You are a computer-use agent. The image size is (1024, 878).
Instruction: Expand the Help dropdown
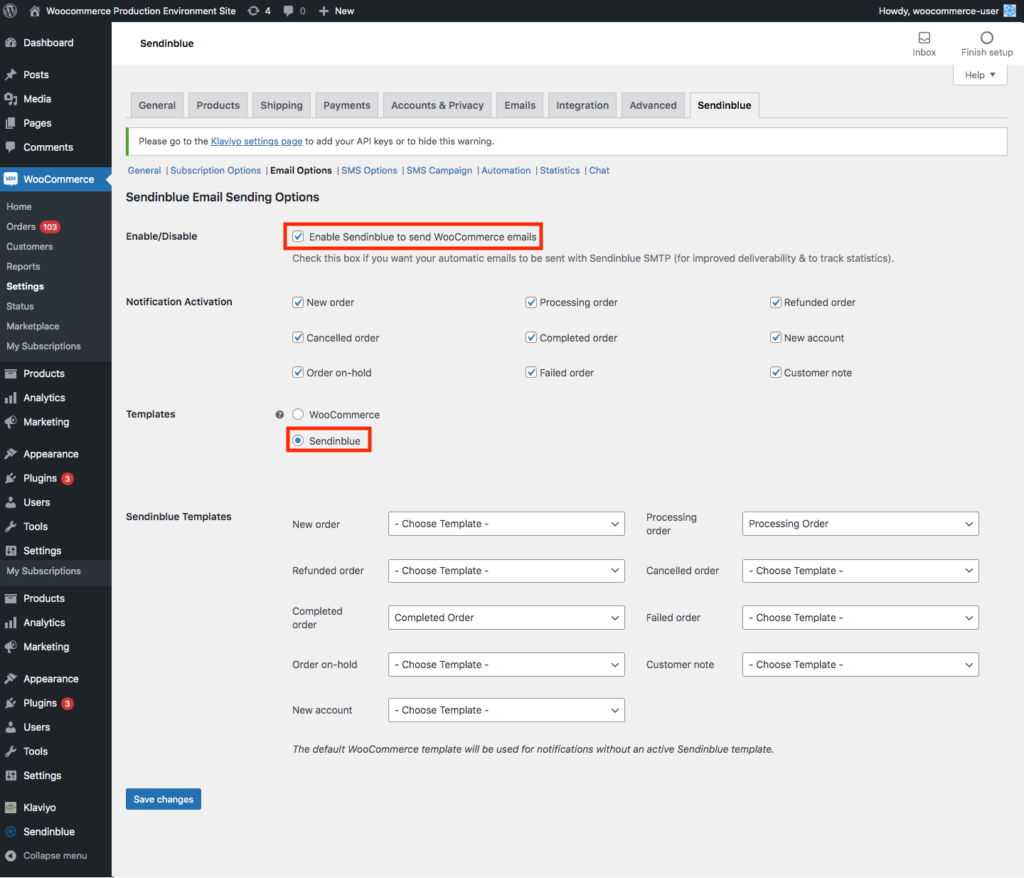point(980,74)
